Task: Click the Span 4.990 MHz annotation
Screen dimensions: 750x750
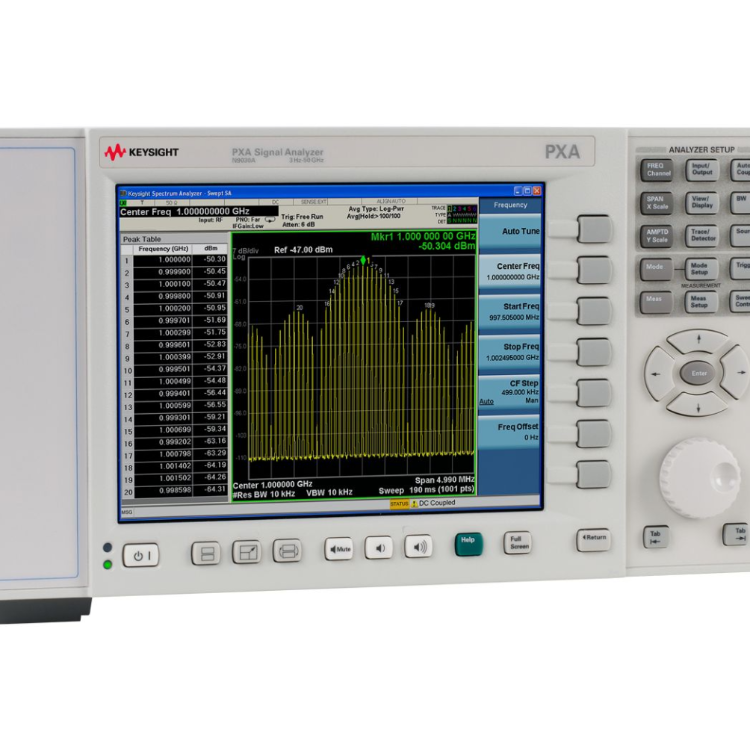Action: point(444,480)
